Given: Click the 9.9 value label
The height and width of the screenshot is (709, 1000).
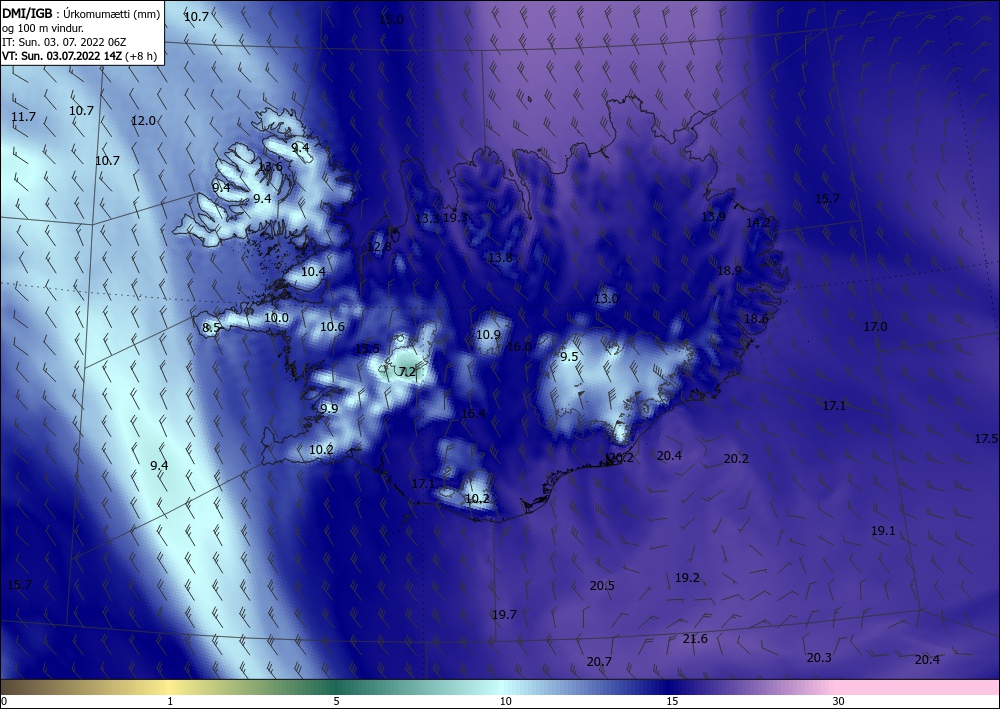Looking at the screenshot, I should tap(329, 409).
